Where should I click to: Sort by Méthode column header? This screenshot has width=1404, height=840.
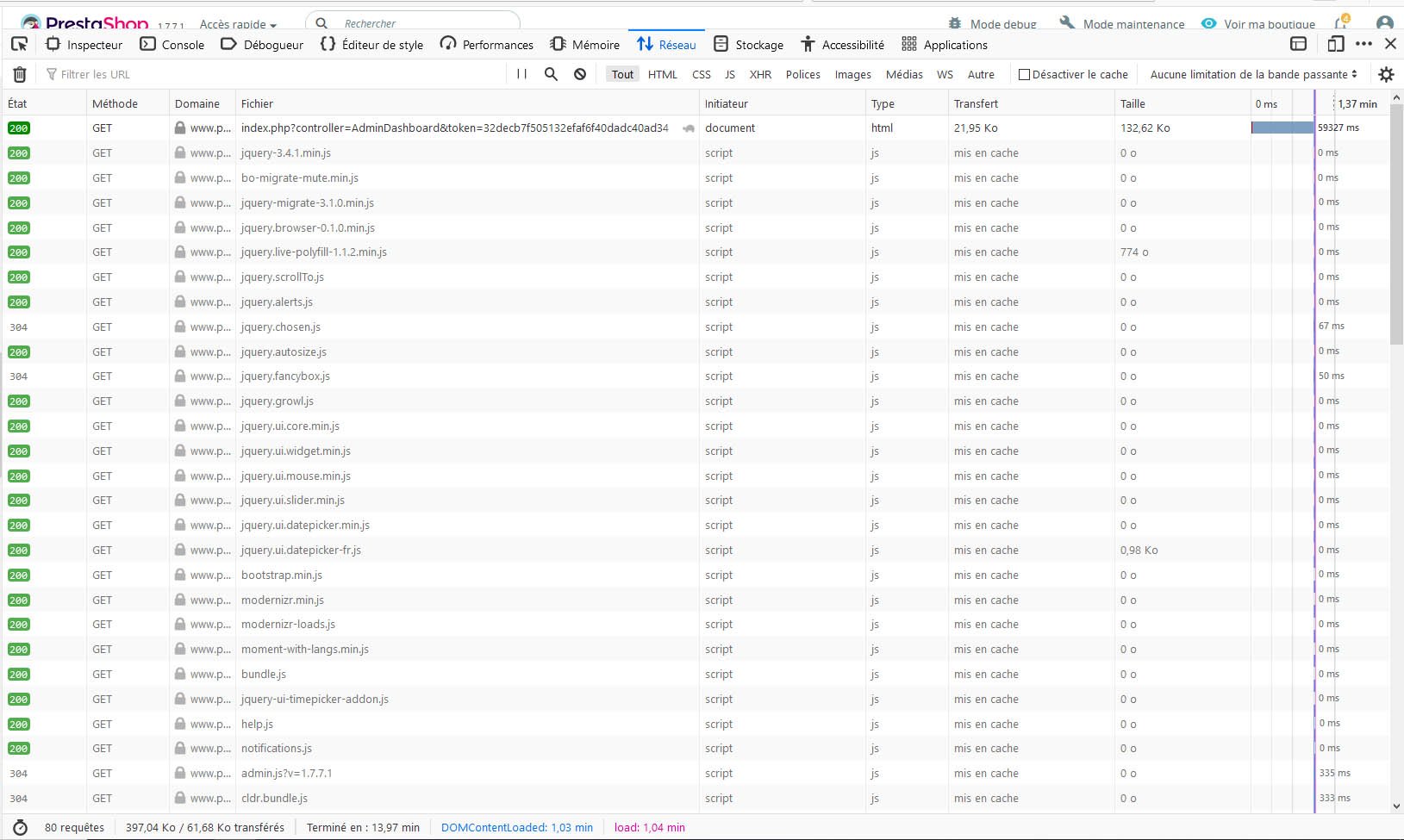pos(128,103)
